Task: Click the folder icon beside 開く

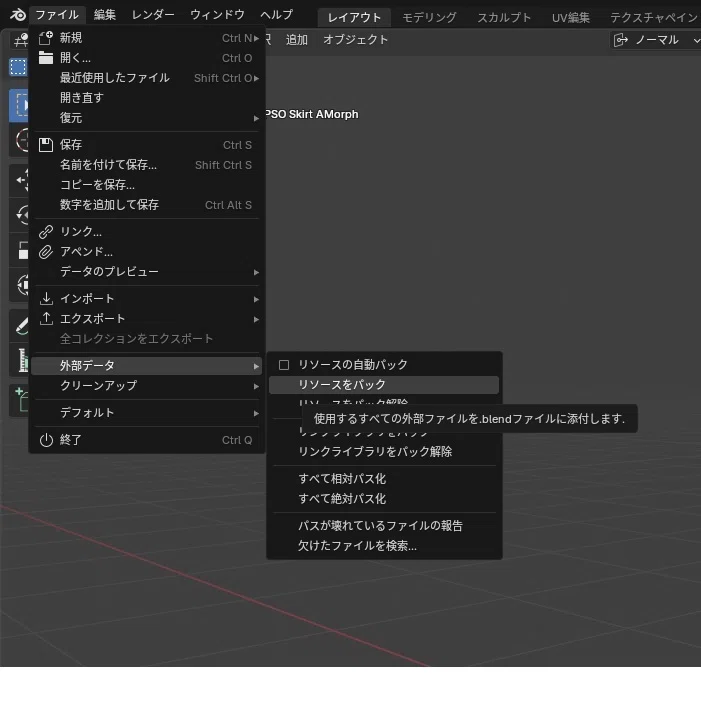Action: [46, 58]
